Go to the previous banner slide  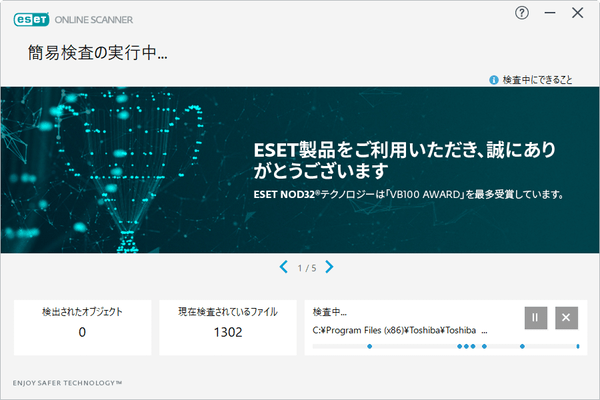[284, 267]
